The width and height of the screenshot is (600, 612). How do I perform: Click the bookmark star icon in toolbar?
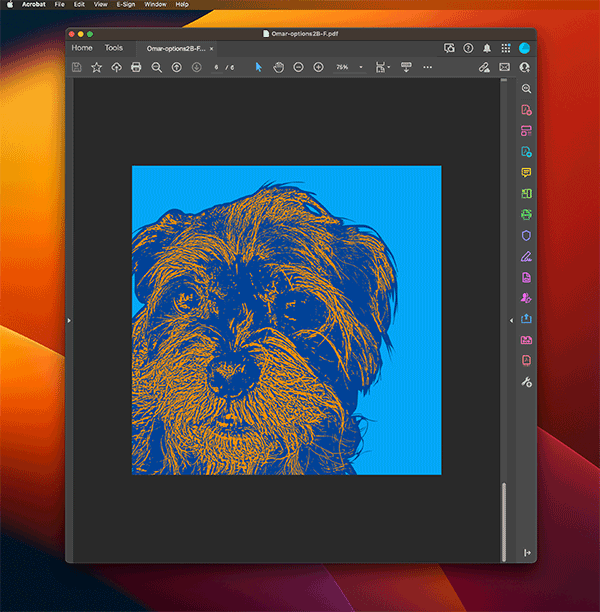(x=97, y=67)
